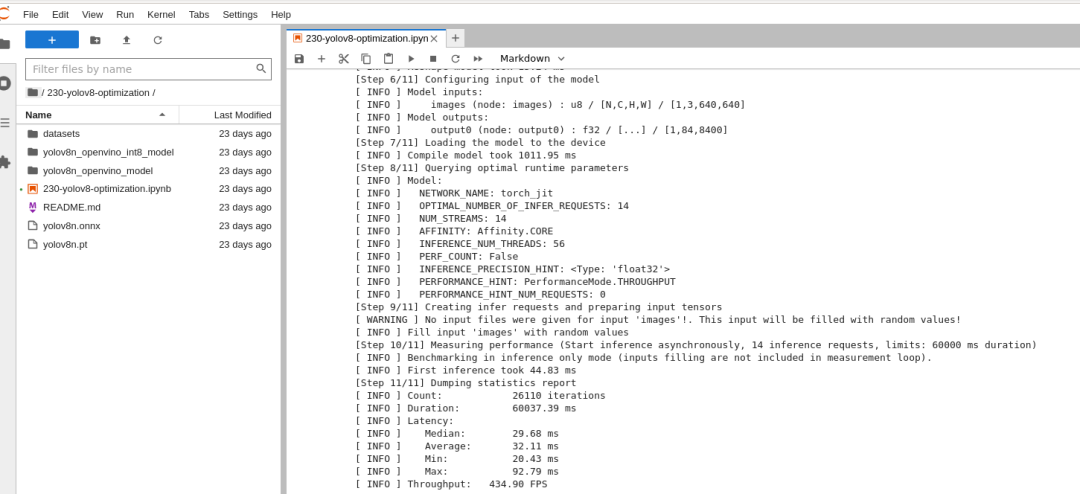The height and width of the screenshot is (494, 1080).
Task: Restart kernel and run all cells
Action: click(478, 59)
